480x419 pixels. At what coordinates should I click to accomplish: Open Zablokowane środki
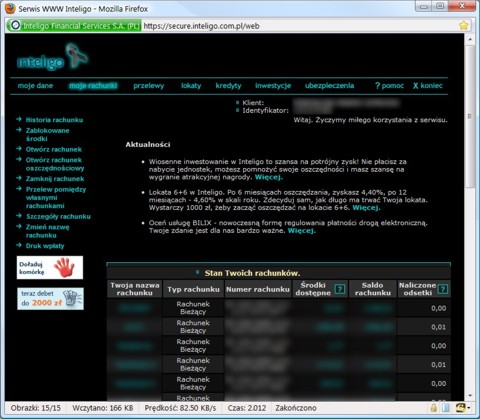click(47, 134)
